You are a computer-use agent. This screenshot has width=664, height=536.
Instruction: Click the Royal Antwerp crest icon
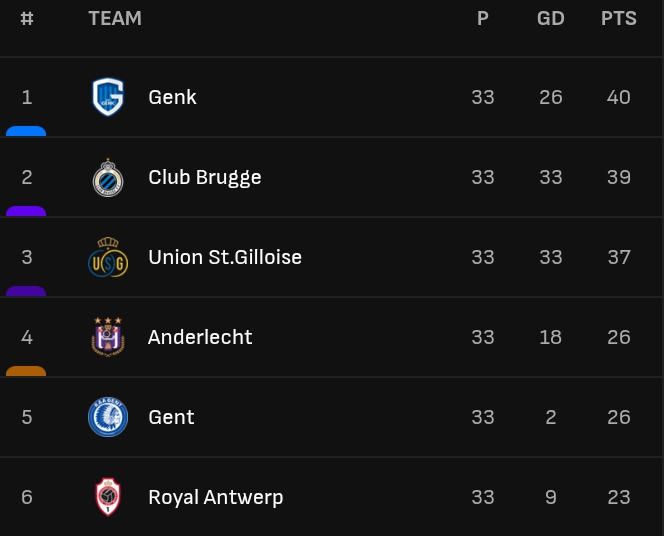point(108,497)
